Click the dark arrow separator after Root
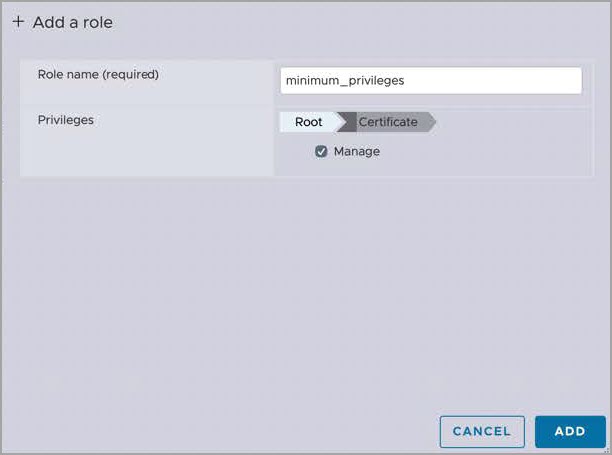The image size is (612, 455). (346, 122)
